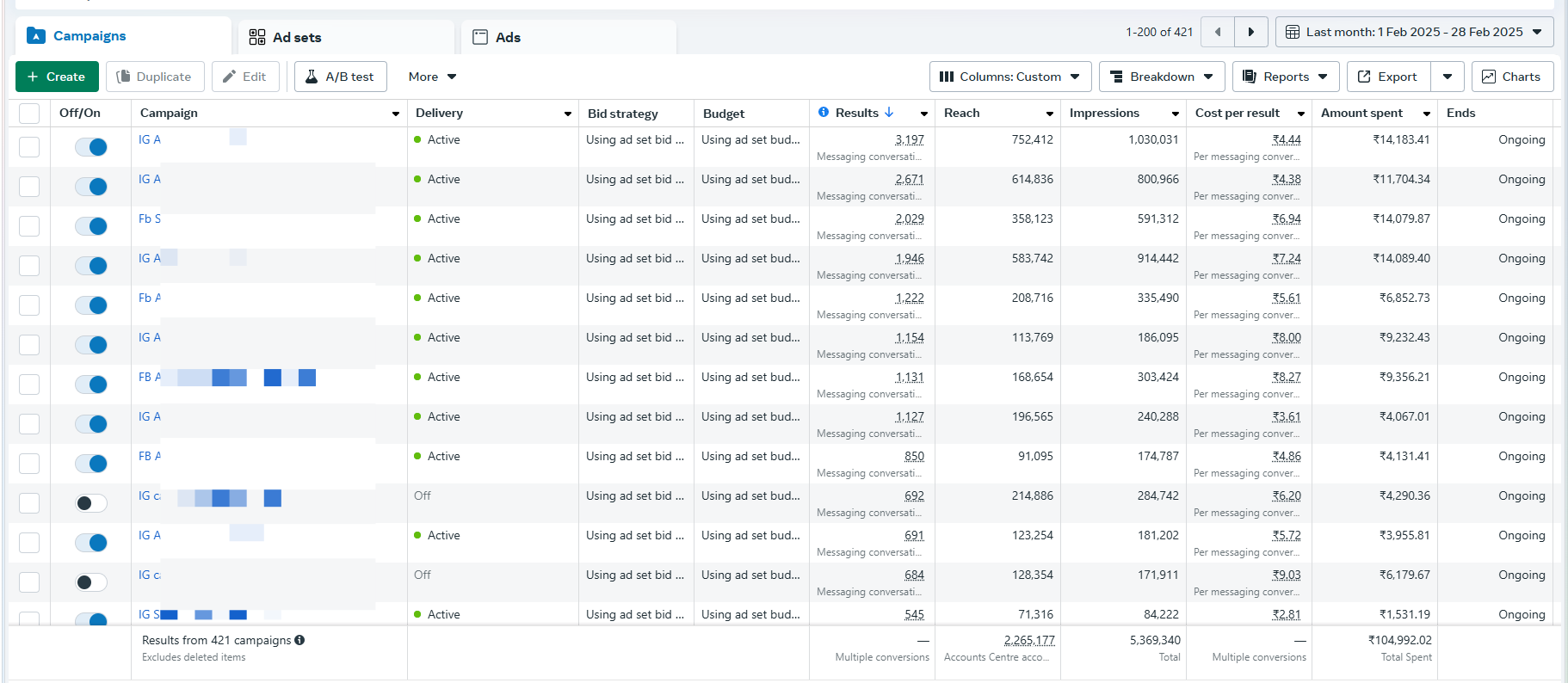Go to previous page of campaigns
The height and width of the screenshot is (683, 1568).
click(x=1218, y=32)
